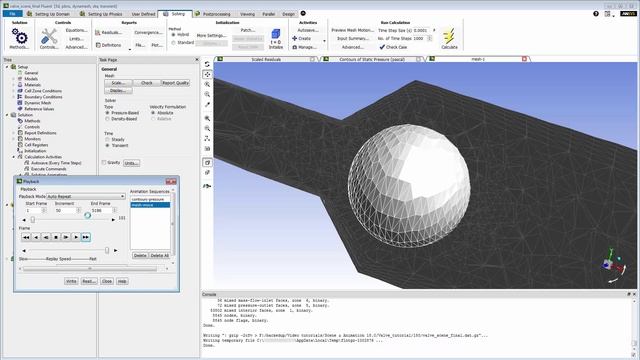Collapse the Setup tree node
The height and width of the screenshot is (360, 640).
(x=7, y=67)
